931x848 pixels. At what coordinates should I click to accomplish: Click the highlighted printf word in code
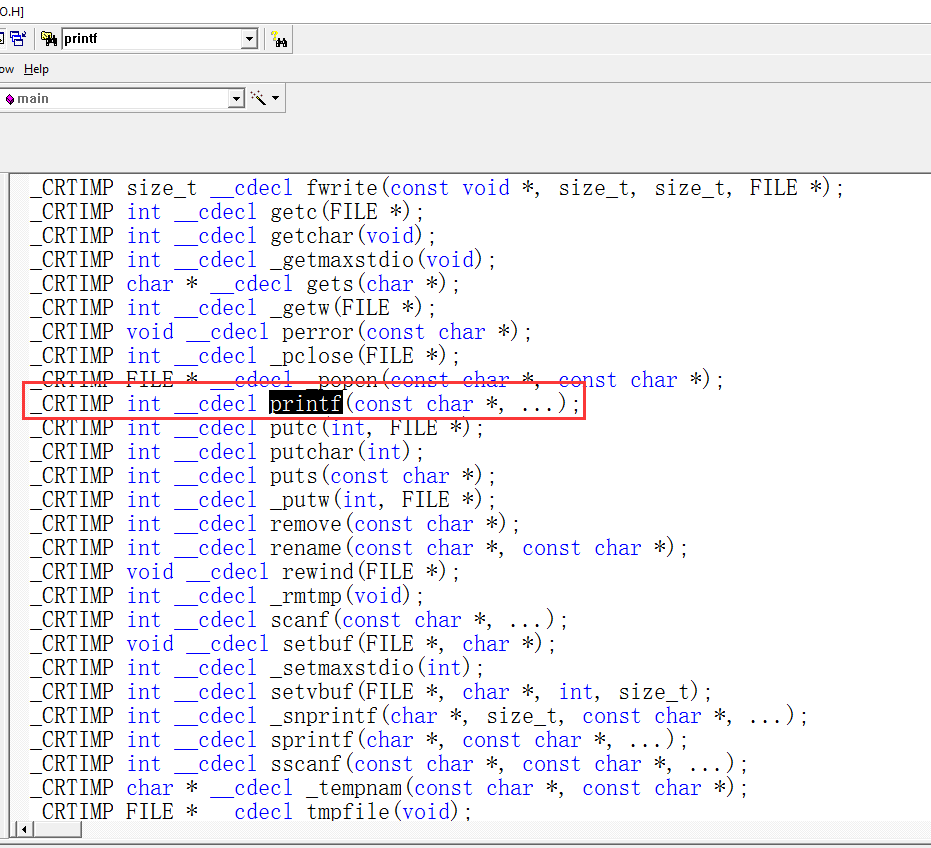(x=306, y=404)
